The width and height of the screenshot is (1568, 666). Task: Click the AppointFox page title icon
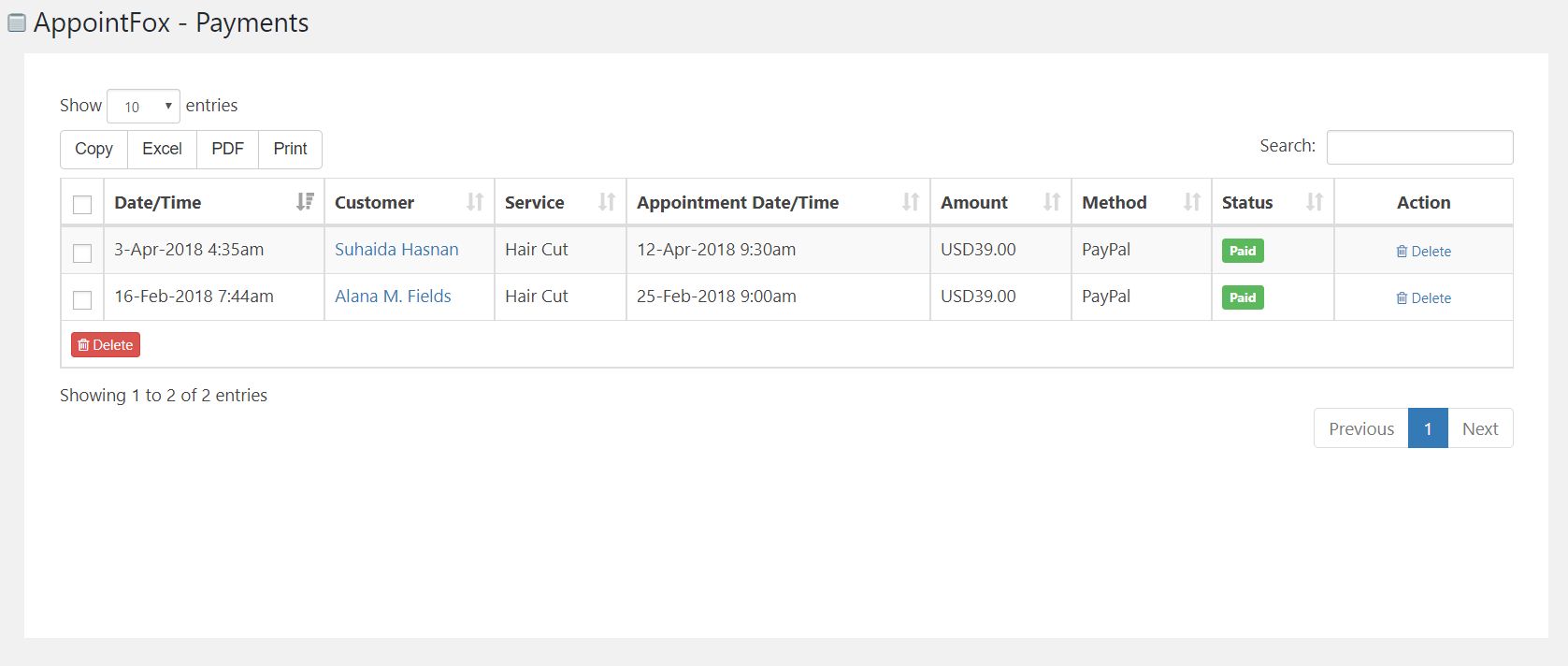pos(17,22)
